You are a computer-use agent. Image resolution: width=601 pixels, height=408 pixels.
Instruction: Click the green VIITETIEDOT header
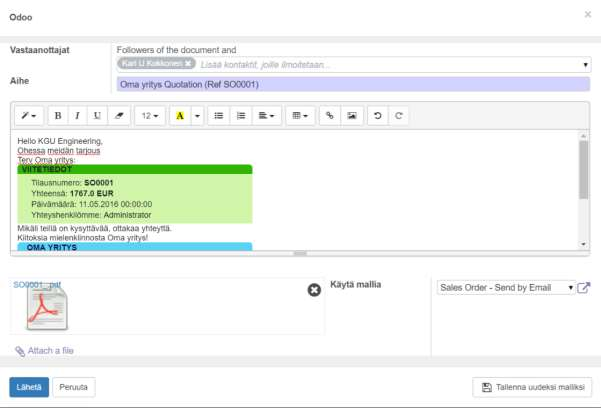(135, 169)
